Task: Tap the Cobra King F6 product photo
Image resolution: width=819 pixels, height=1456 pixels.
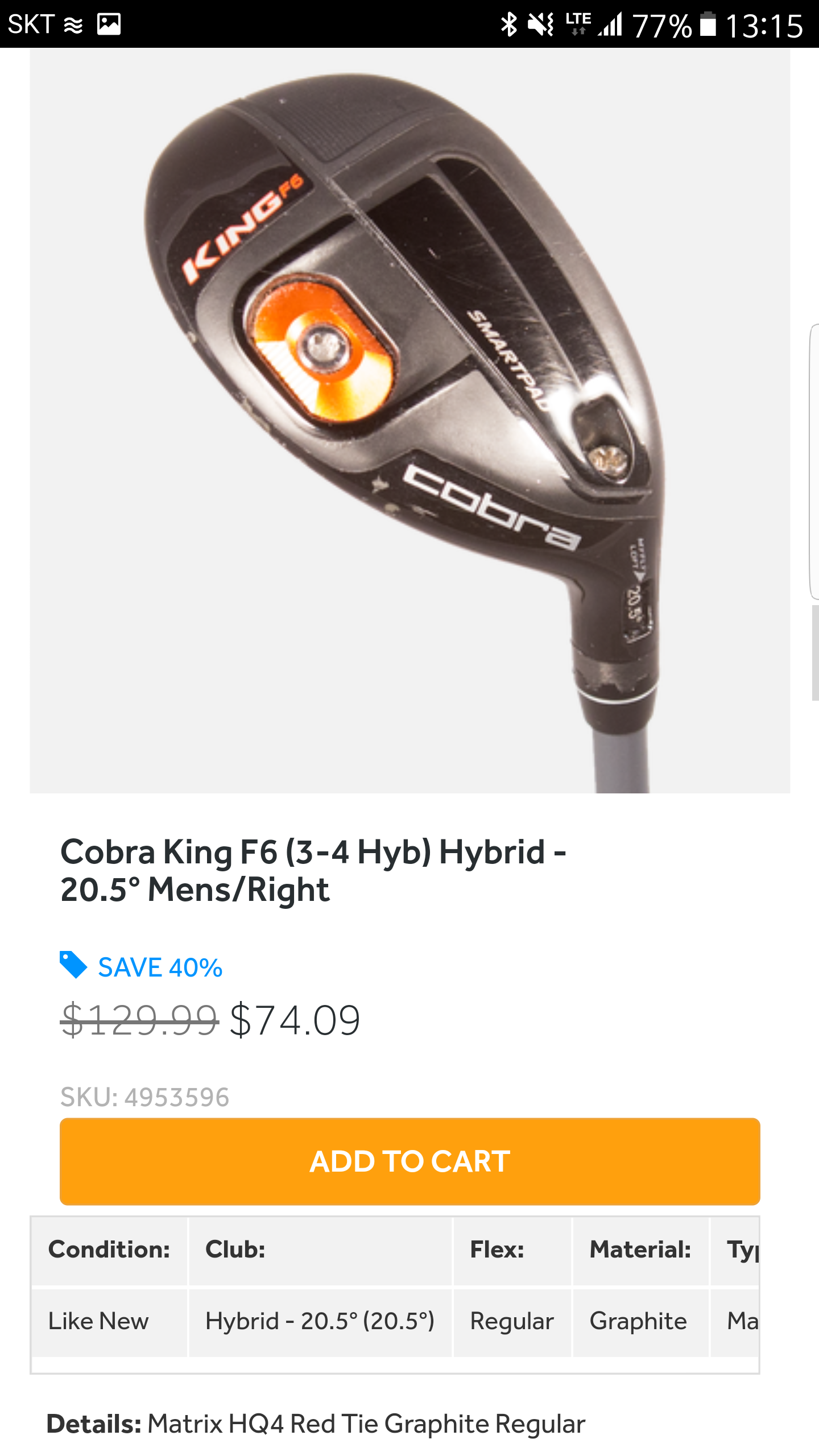Action: (x=409, y=421)
